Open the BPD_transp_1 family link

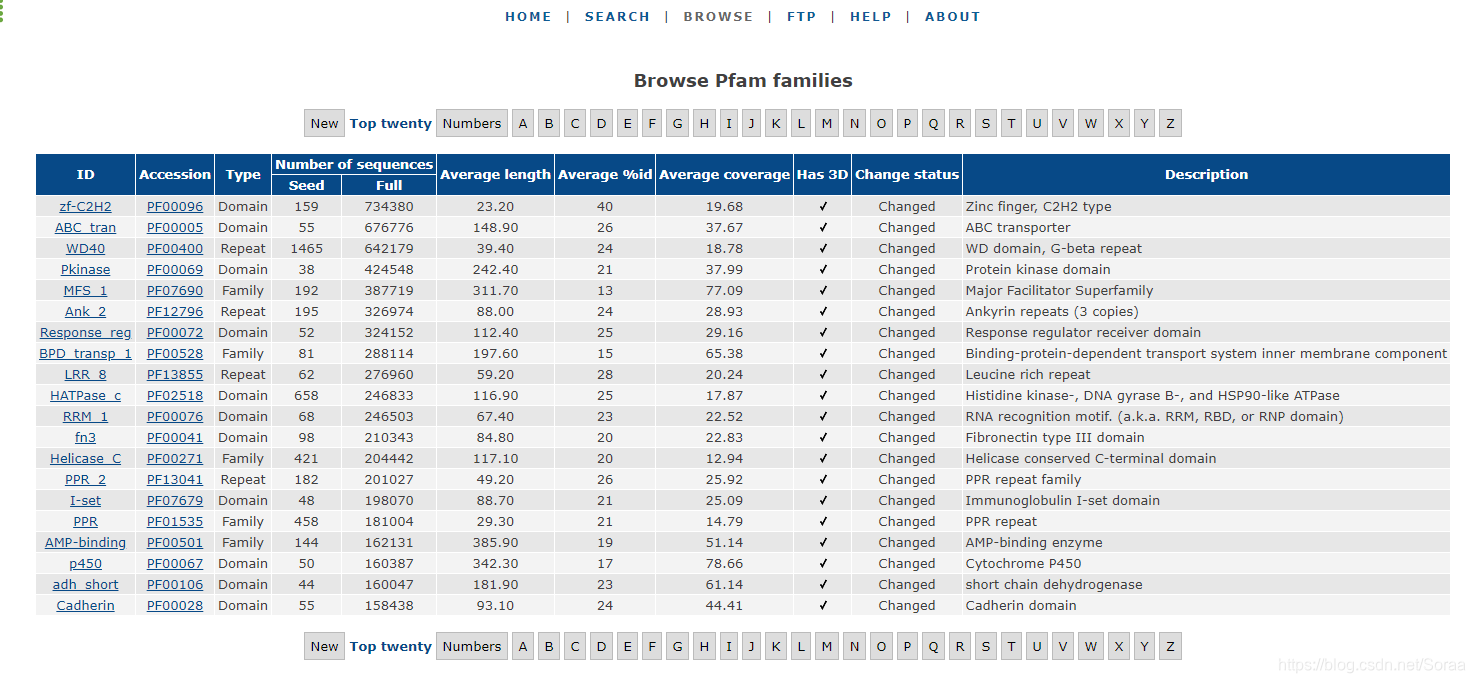click(86, 353)
